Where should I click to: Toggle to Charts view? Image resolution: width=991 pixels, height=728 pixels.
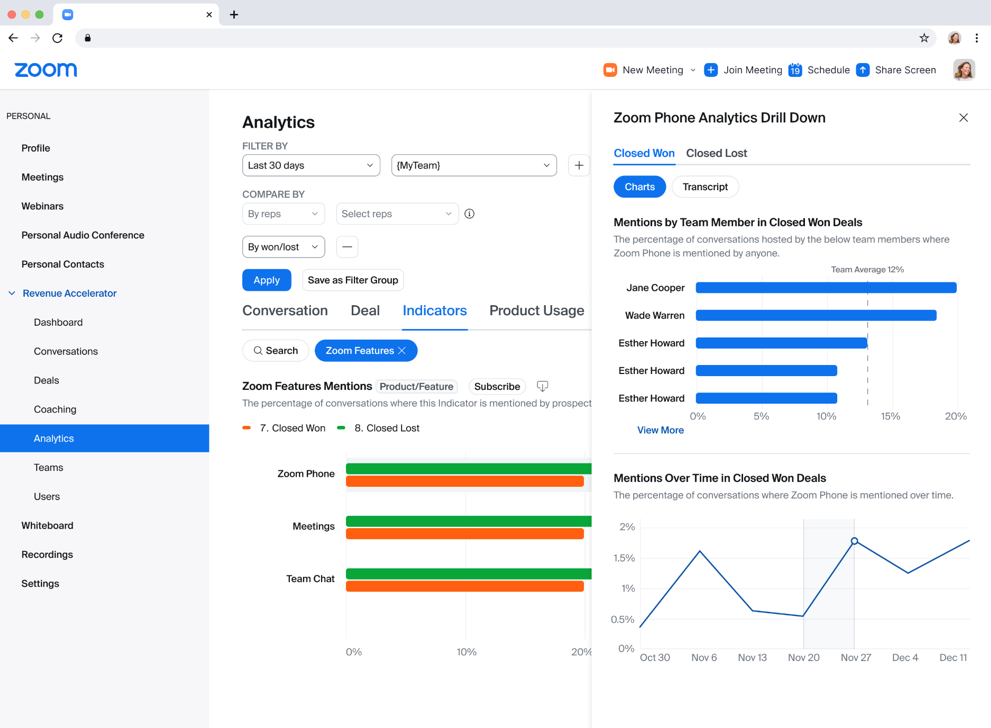click(640, 187)
